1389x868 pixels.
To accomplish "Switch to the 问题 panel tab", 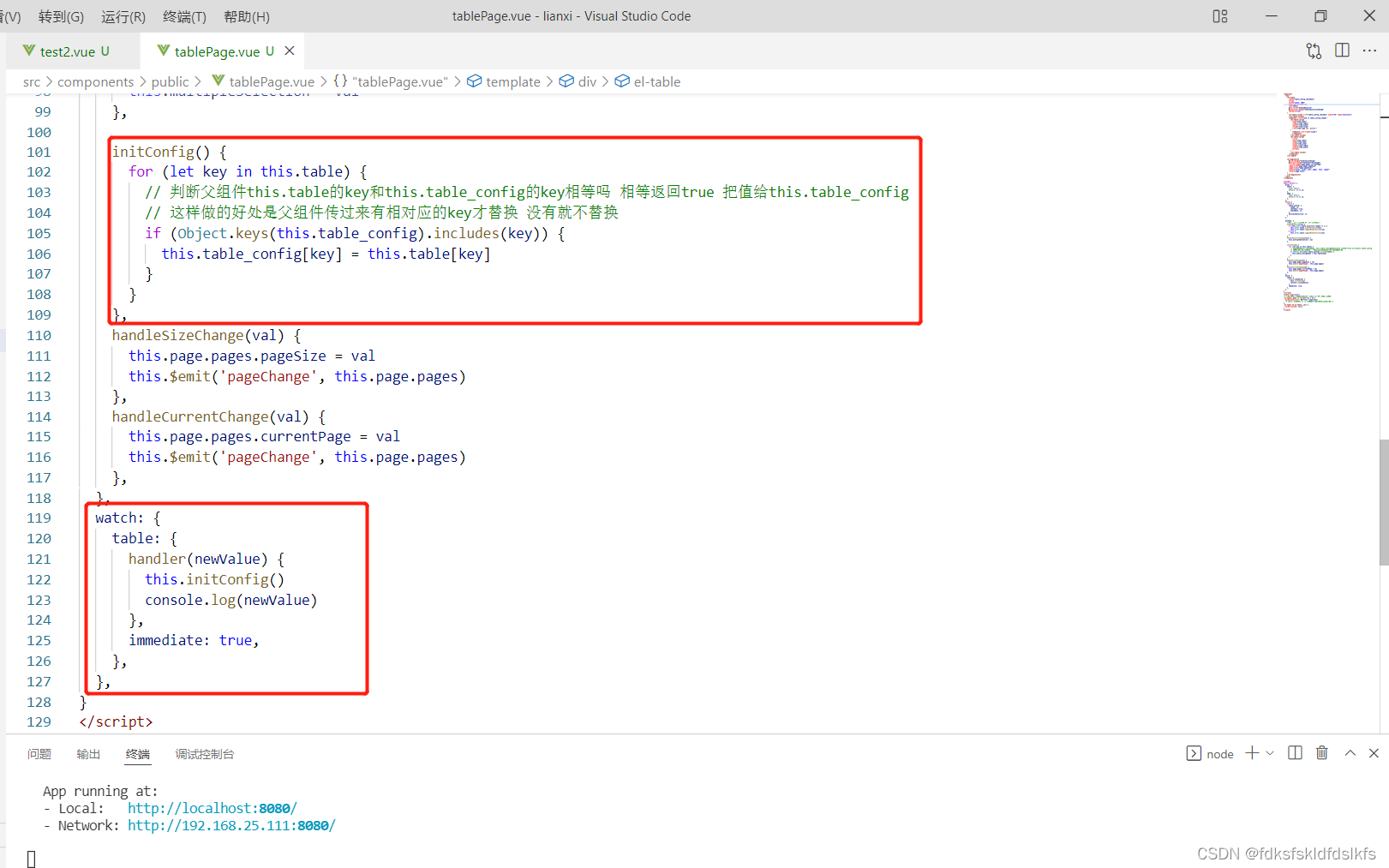I will click(x=39, y=754).
